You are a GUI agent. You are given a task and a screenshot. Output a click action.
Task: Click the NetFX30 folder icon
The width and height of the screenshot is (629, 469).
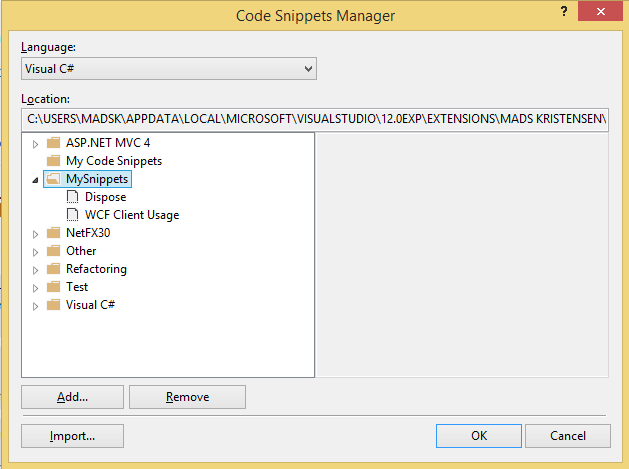54,233
